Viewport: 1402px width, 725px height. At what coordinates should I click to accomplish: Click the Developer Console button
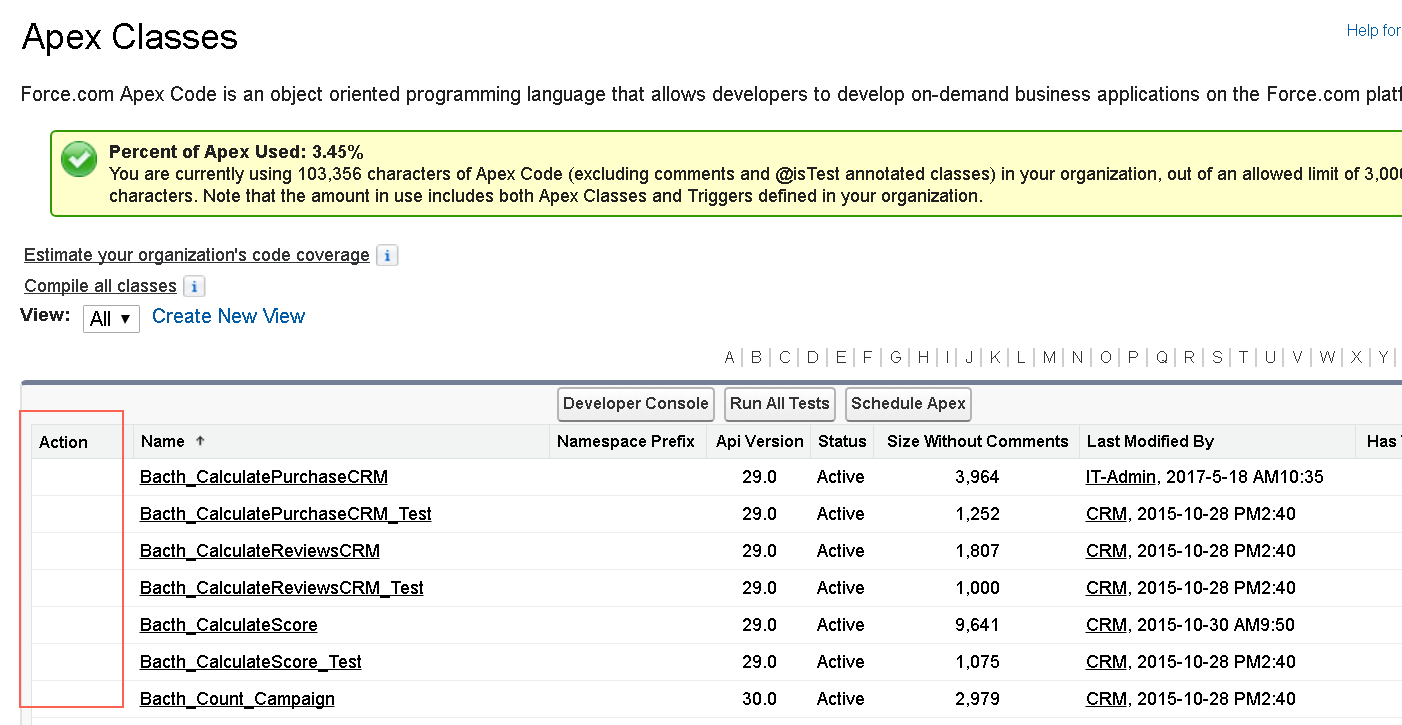pyautogui.click(x=635, y=404)
